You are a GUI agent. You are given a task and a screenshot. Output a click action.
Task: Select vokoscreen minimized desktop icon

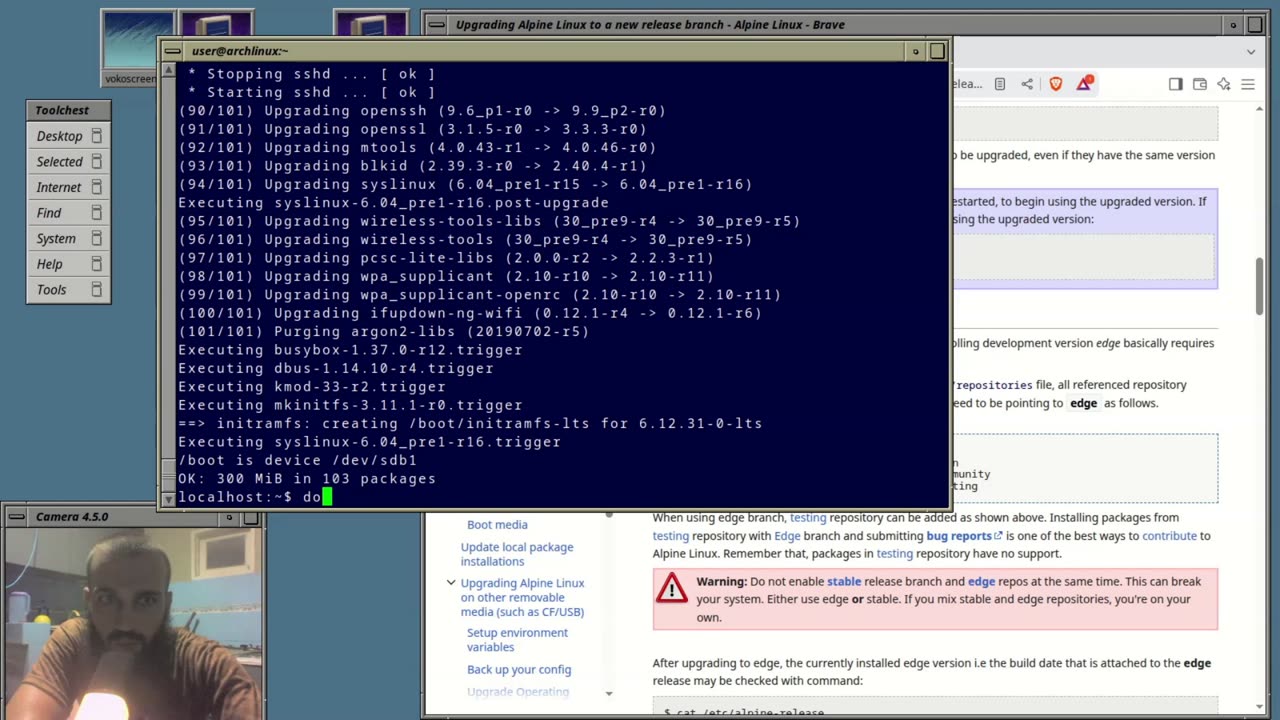pos(130,48)
